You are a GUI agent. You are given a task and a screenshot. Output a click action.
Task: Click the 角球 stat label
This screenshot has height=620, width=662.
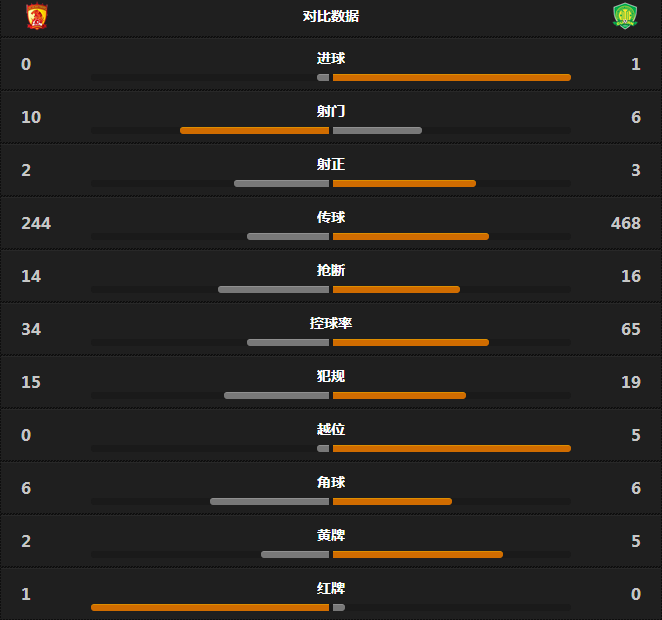point(331,482)
